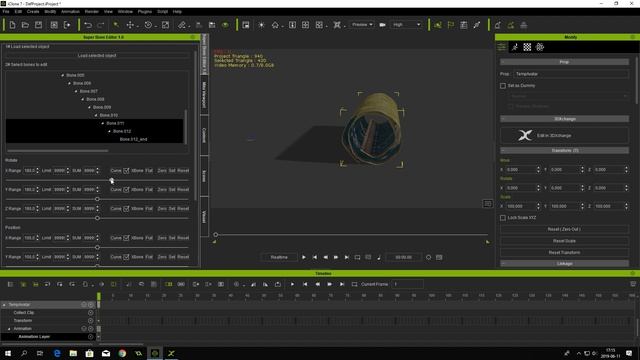640x360 pixels.
Task: Toggle Collect Clip track circle button
Action: 90,313
